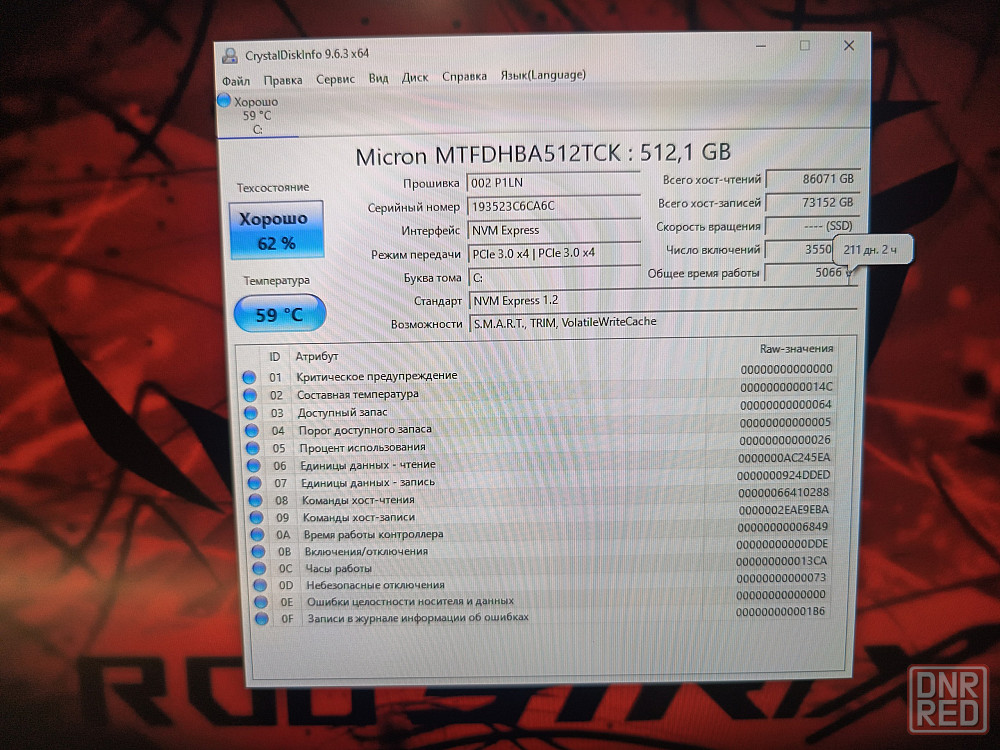Click the 59 °C temperature button

(x=279, y=314)
